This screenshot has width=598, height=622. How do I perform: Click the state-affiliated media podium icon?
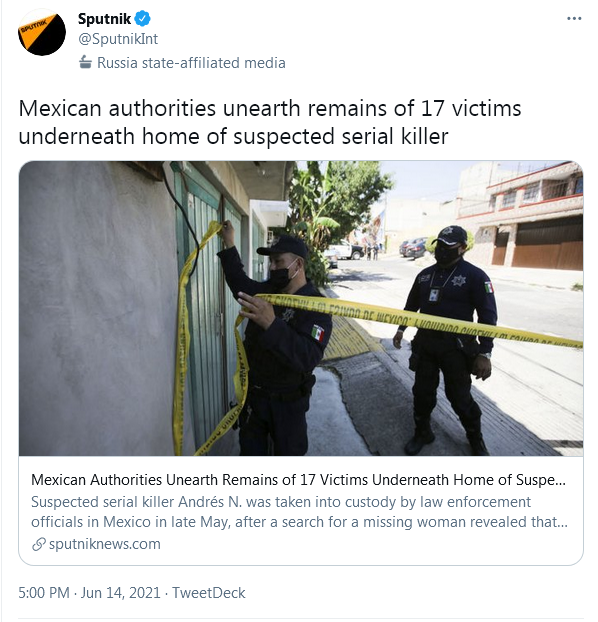[85, 62]
